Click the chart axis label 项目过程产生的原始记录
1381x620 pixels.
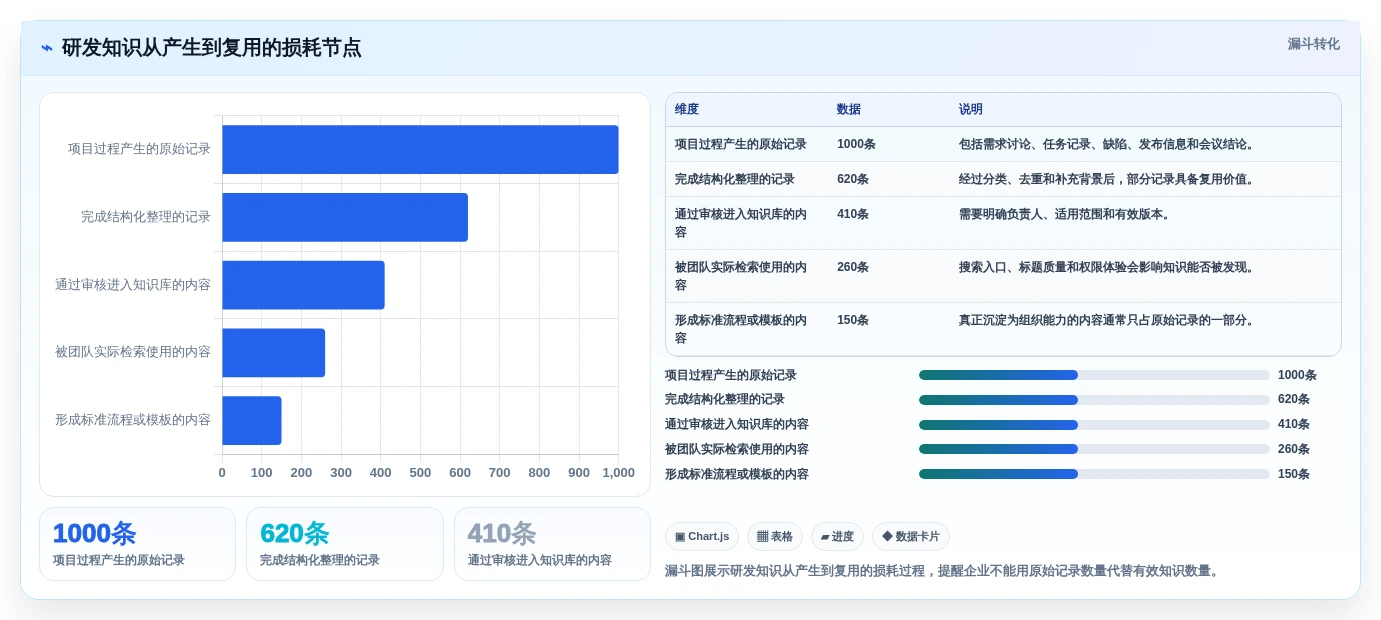(x=139, y=149)
